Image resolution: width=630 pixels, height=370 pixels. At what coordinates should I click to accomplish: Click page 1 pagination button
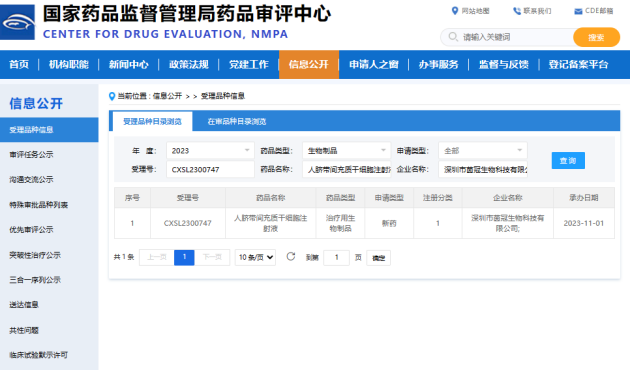(x=184, y=257)
